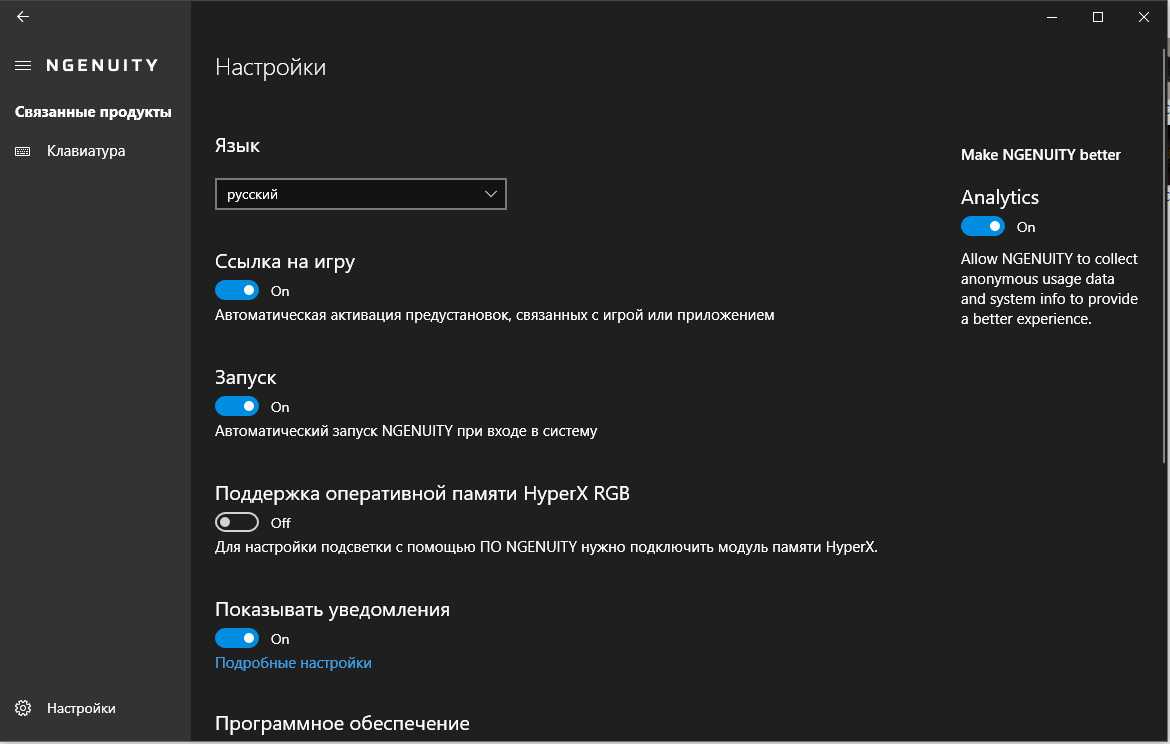Toggle Показывать уведомления switch off

[237, 639]
